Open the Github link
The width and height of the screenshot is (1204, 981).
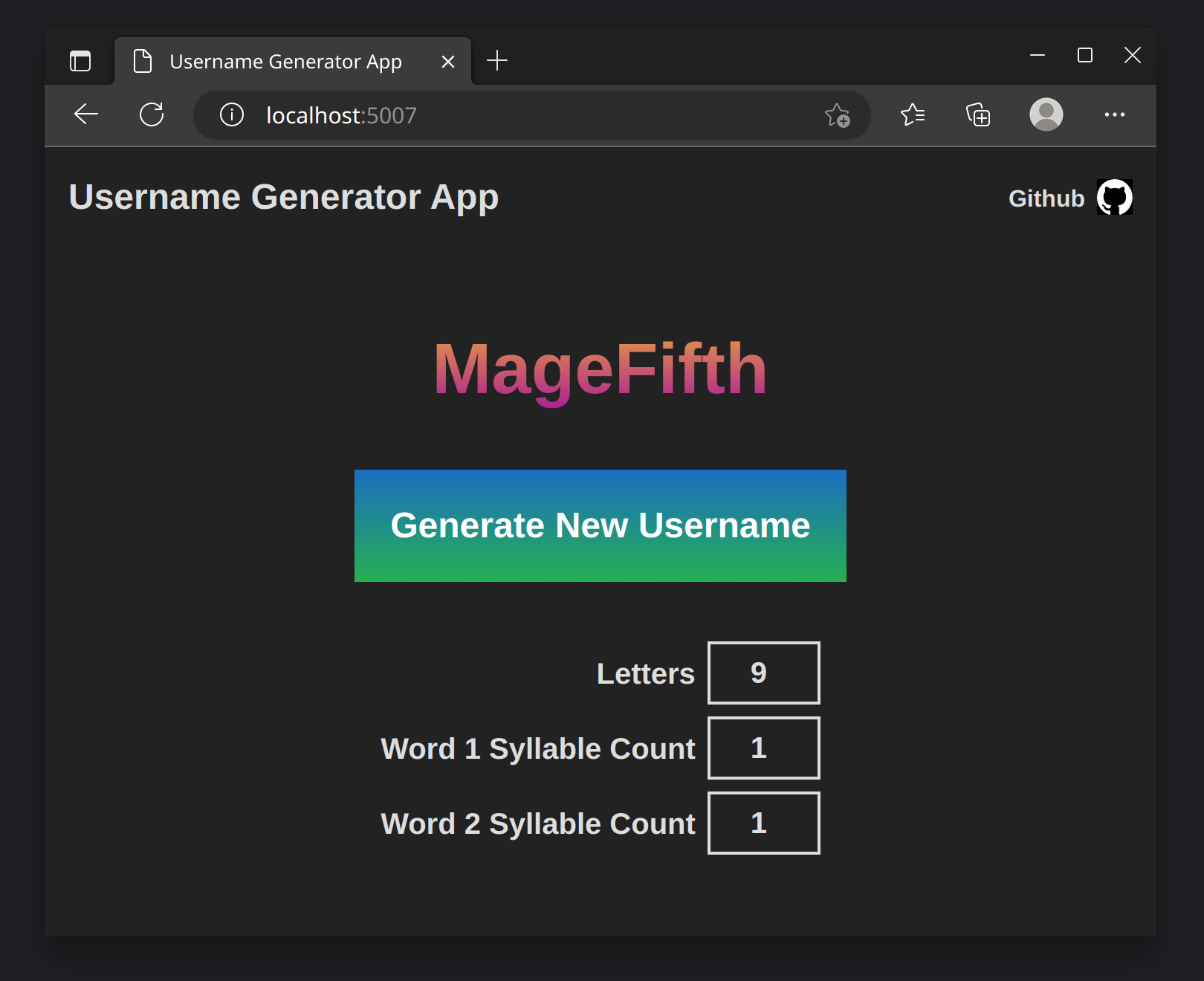[x=1046, y=198]
